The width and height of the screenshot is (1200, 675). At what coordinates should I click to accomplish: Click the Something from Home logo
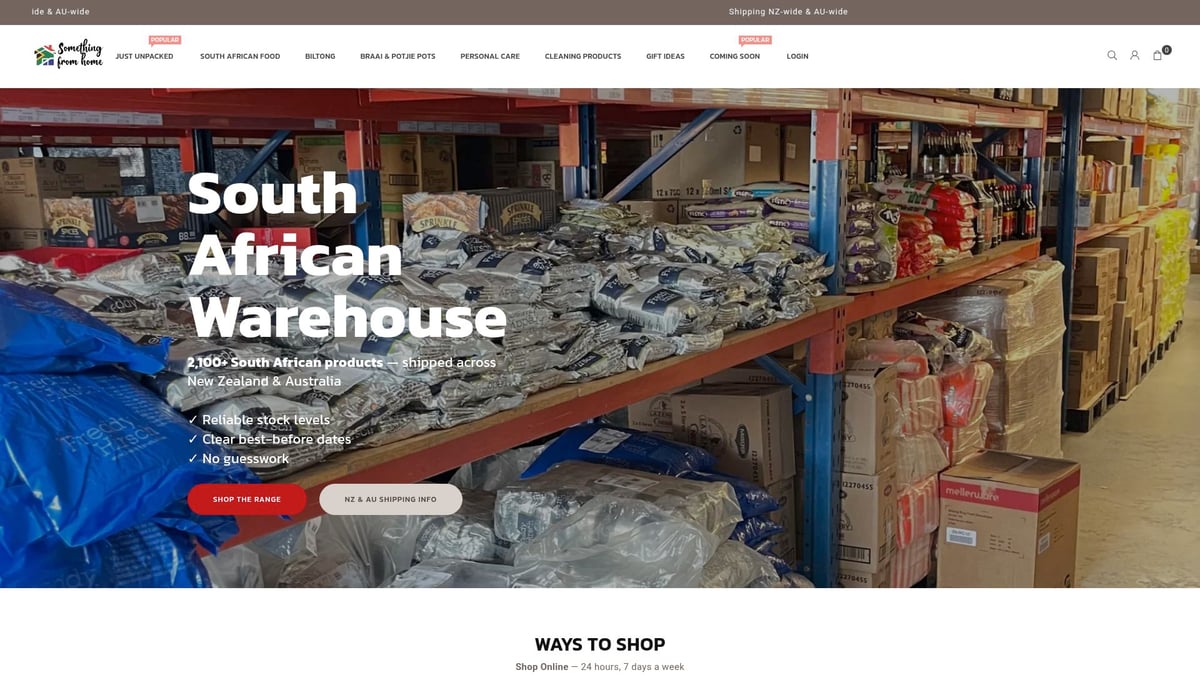pyautogui.click(x=68, y=55)
